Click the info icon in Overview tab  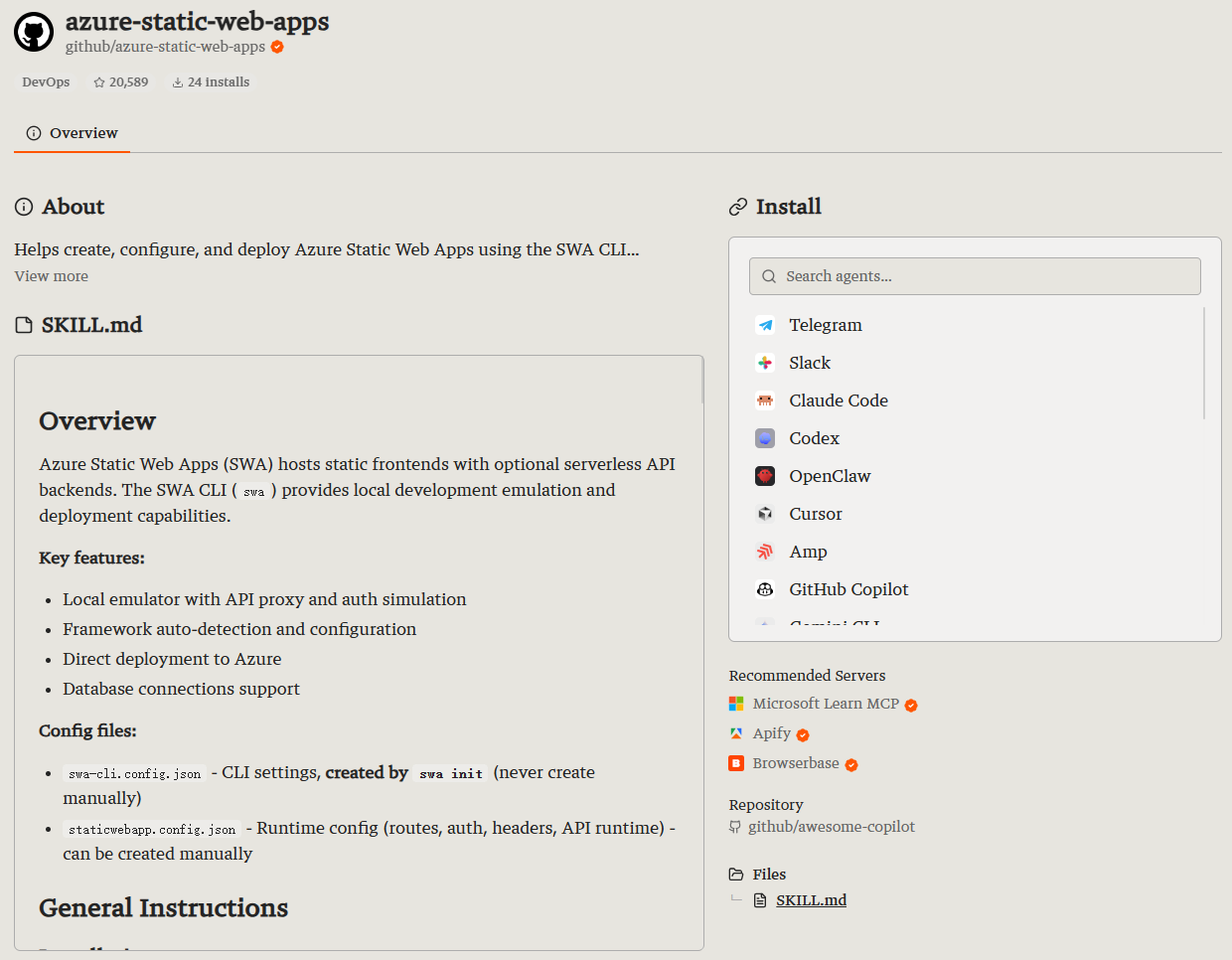[34, 133]
